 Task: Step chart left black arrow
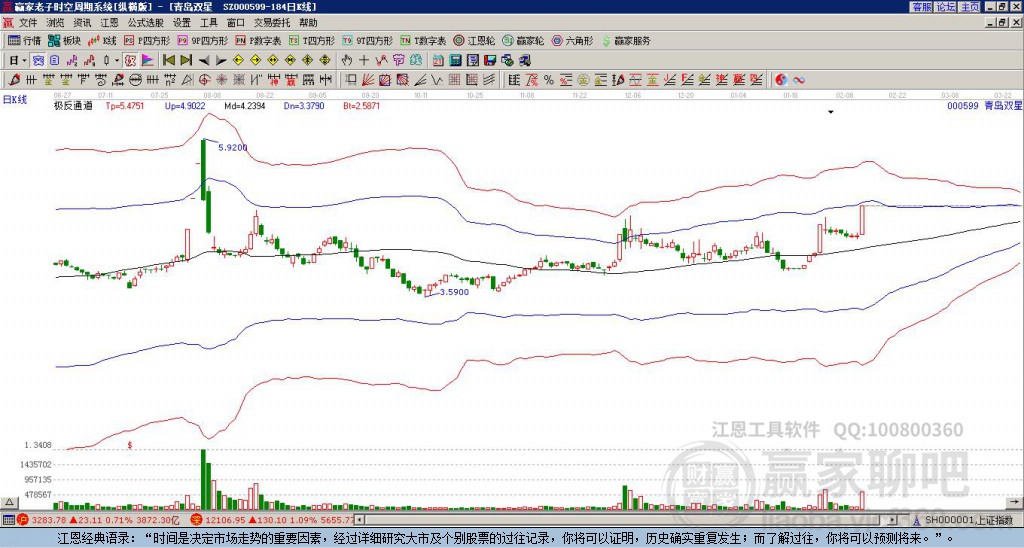204,60
